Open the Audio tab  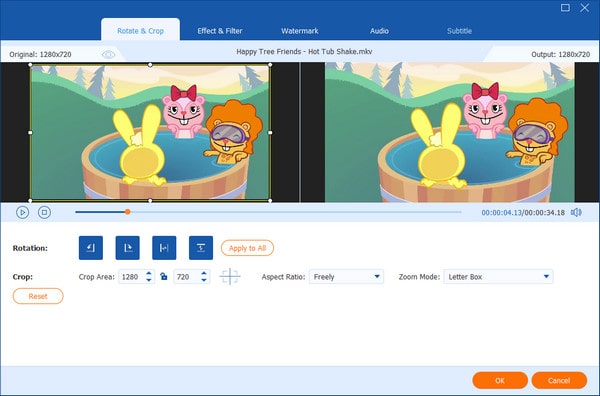379,31
